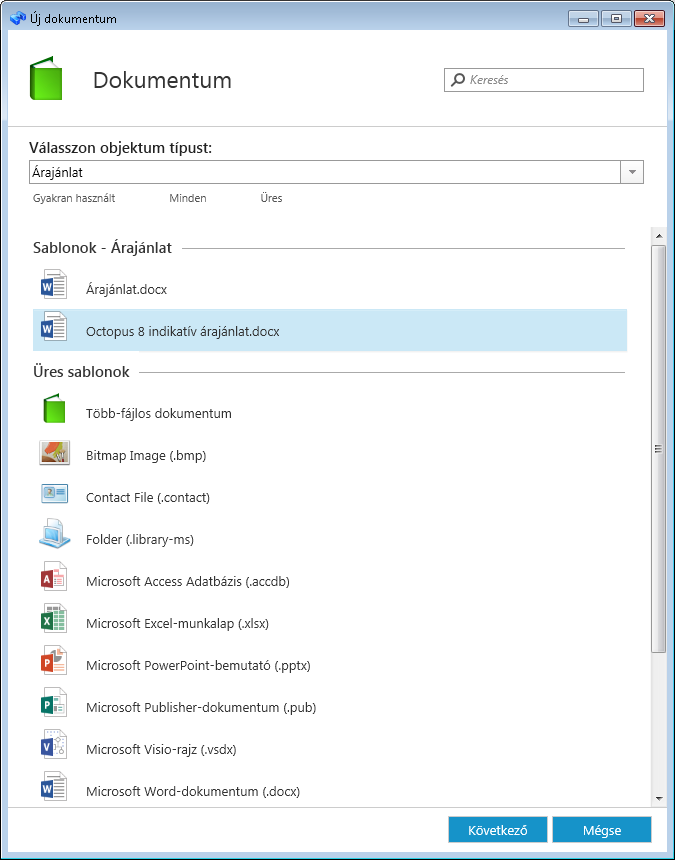Image resolution: width=675 pixels, height=860 pixels.
Task: Choose the Microsoft Access database icon
Action: coord(54,576)
